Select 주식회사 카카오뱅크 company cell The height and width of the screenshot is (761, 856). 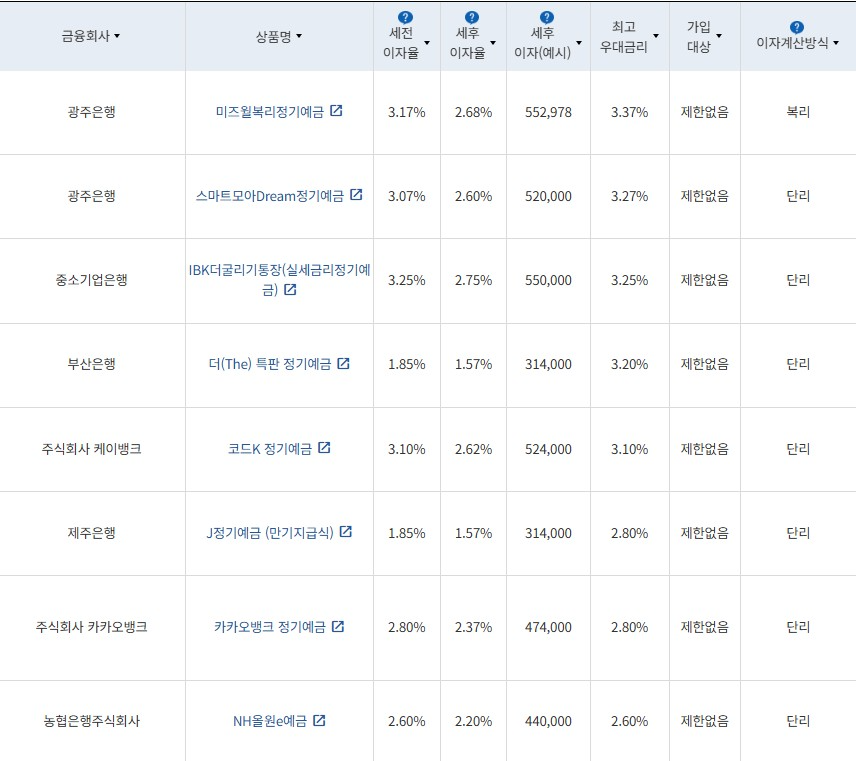pyautogui.click(x=92, y=627)
